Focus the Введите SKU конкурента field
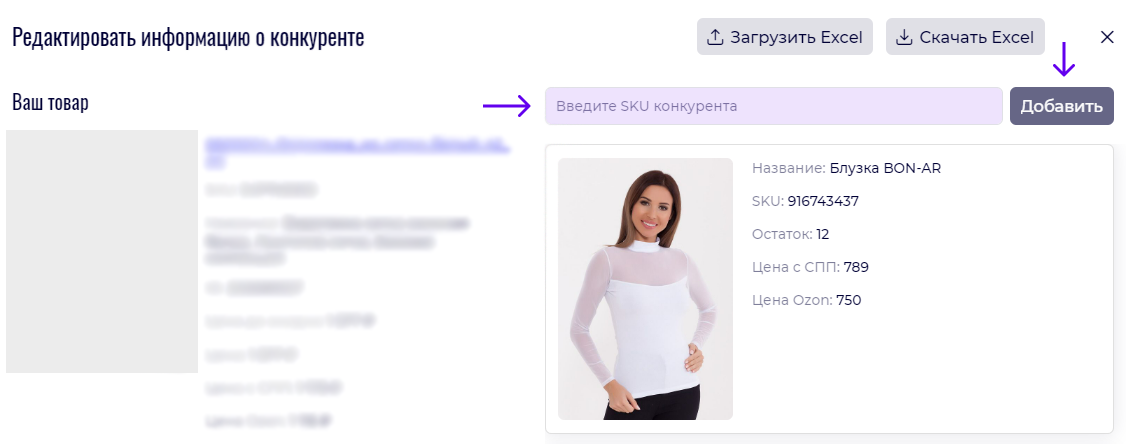 click(x=774, y=106)
